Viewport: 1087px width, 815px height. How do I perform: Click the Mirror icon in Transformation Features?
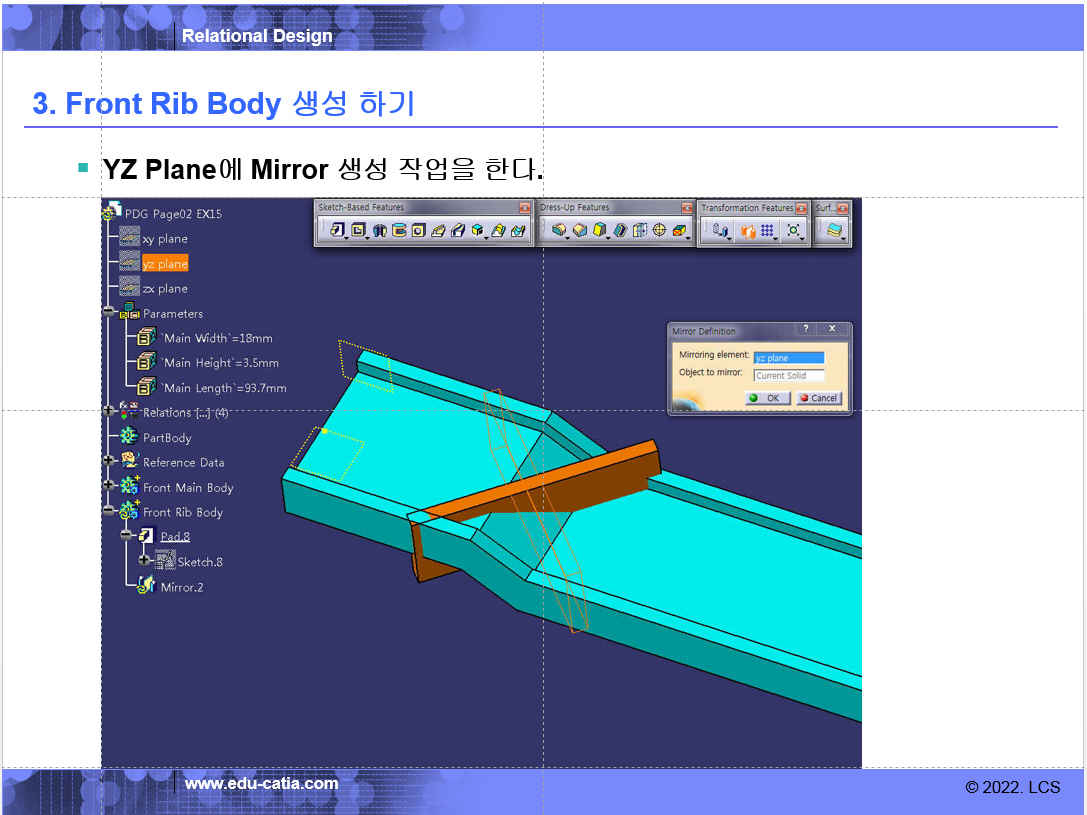(x=747, y=231)
